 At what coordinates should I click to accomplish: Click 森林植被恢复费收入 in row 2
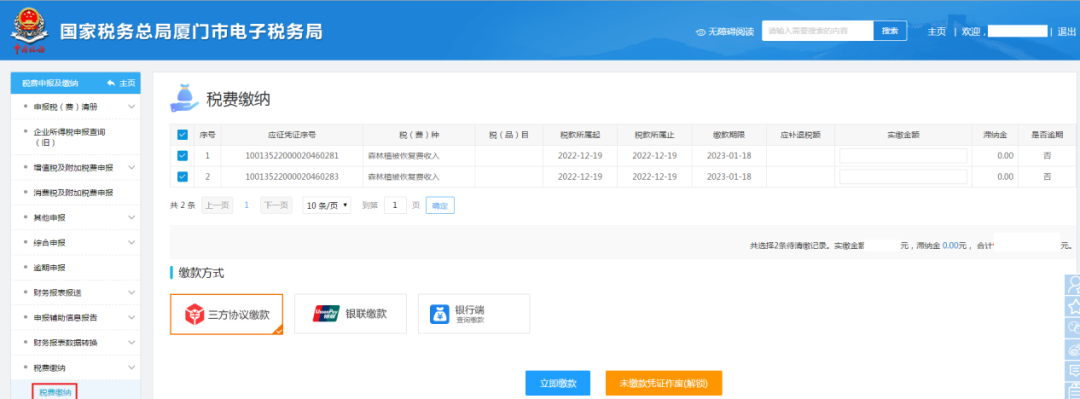pos(404,176)
